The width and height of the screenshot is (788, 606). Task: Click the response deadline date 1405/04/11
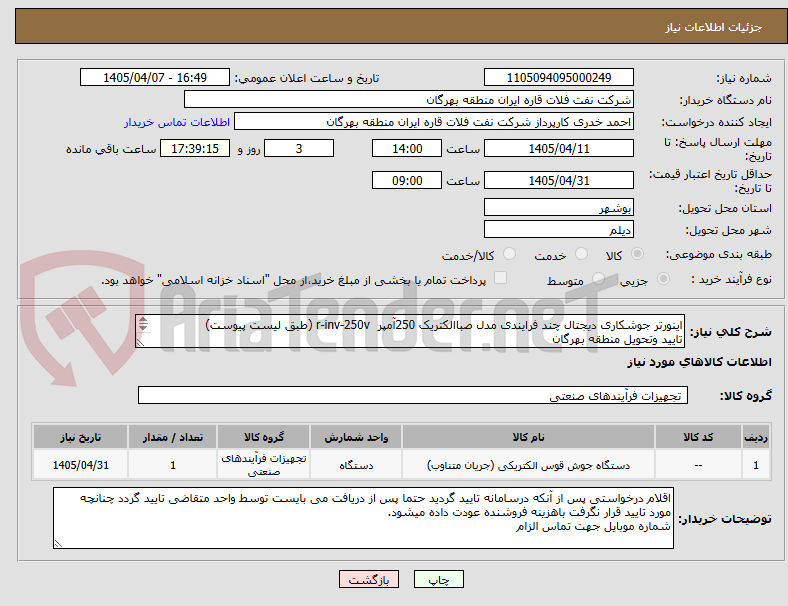click(x=558, y=148)
